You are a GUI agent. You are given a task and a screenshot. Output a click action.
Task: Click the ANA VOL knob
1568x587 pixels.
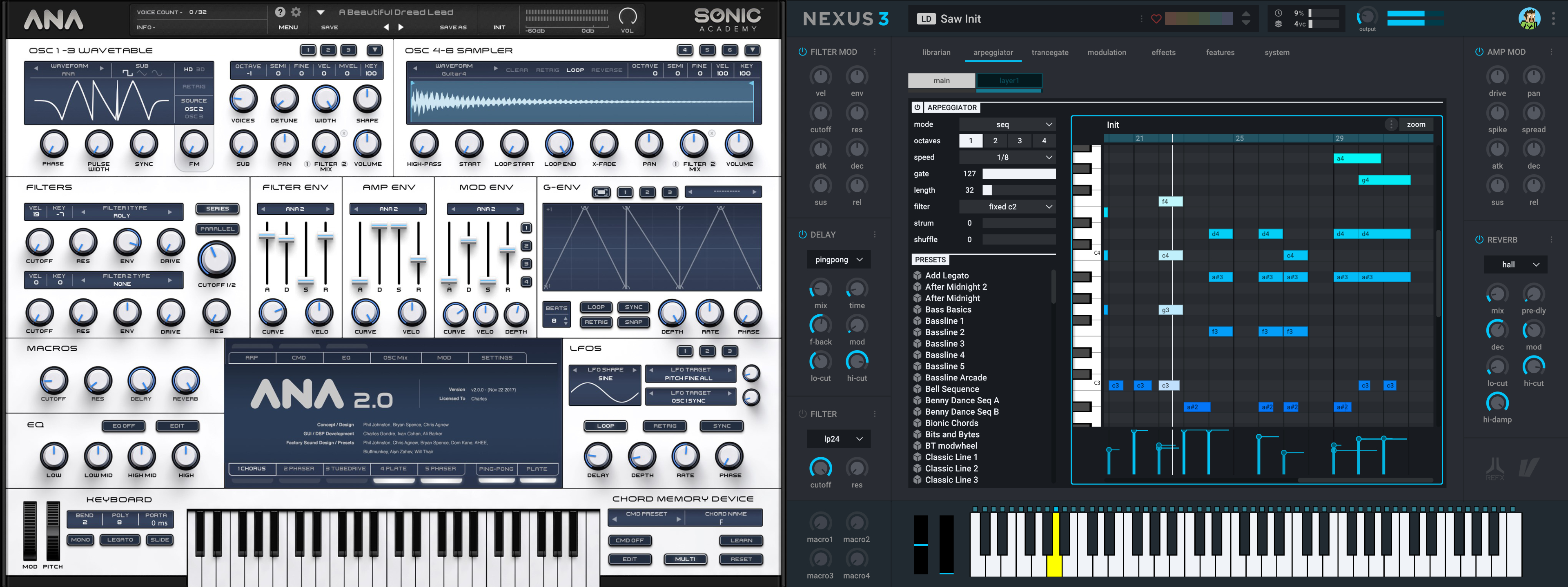[x=628, y=16]
